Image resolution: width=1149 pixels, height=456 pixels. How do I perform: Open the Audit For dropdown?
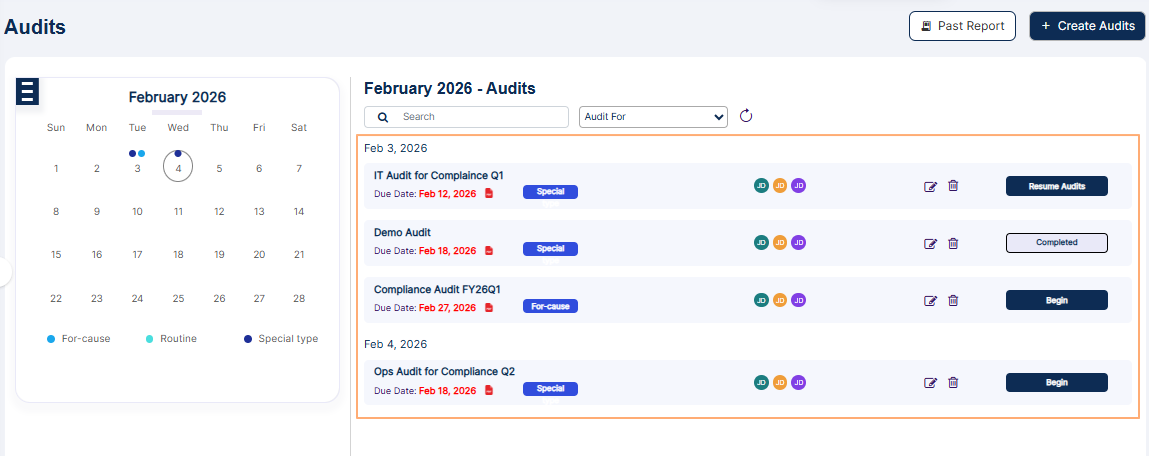tap(653, 117)
